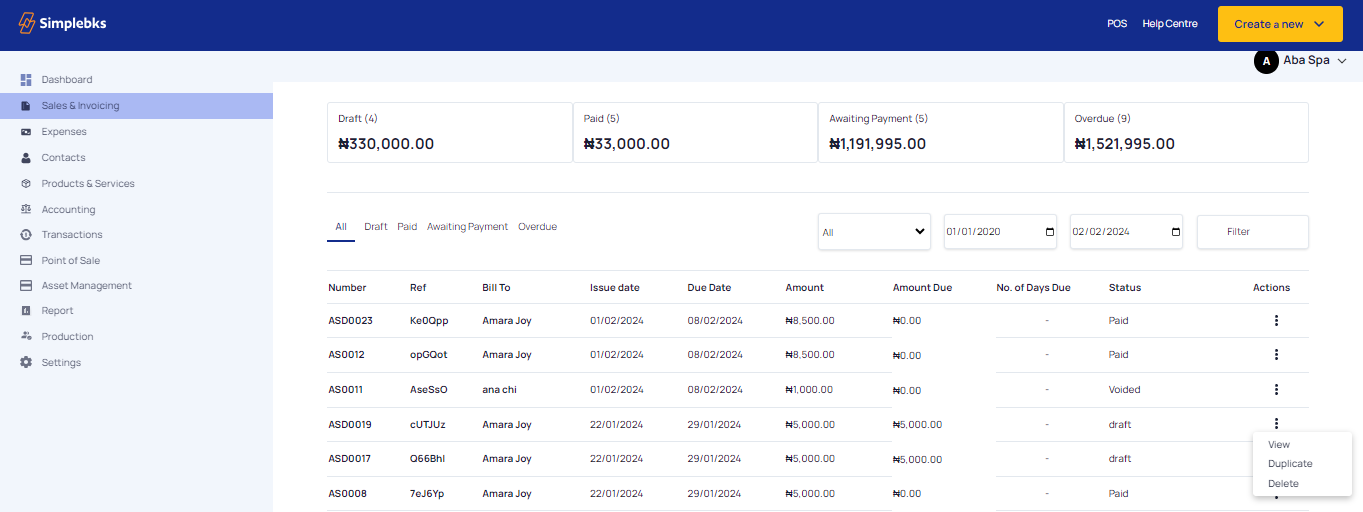Open calendar picker on end date 02/02/2024

pyautogui.click(x=1175, y=232)
